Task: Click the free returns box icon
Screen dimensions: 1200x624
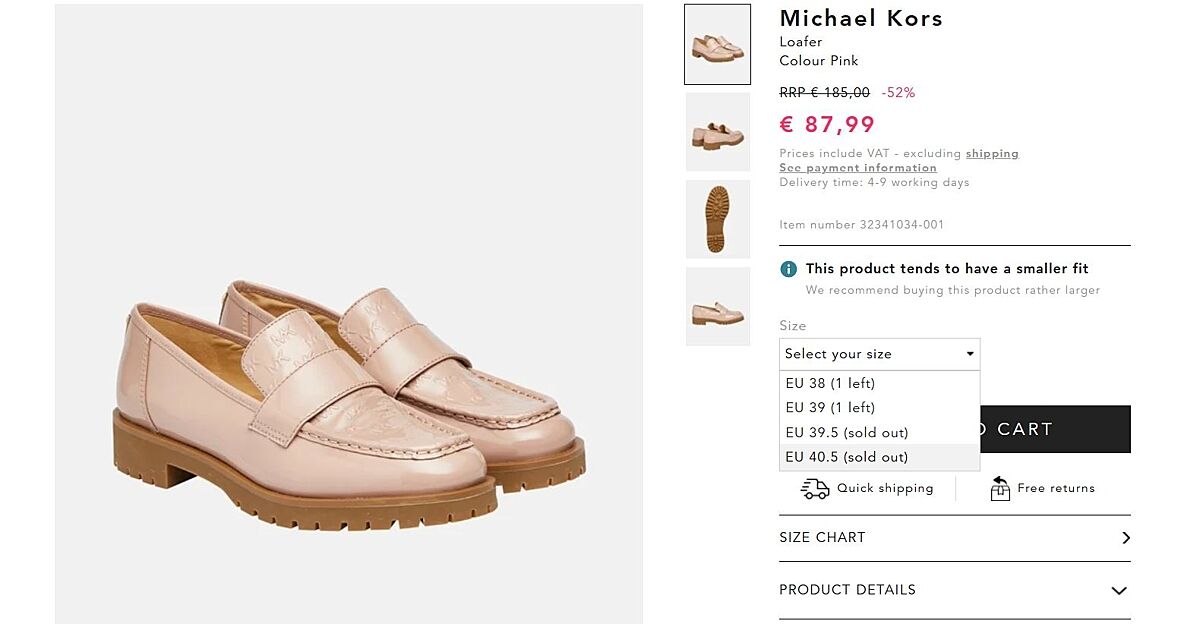Action: (1000, 488)
